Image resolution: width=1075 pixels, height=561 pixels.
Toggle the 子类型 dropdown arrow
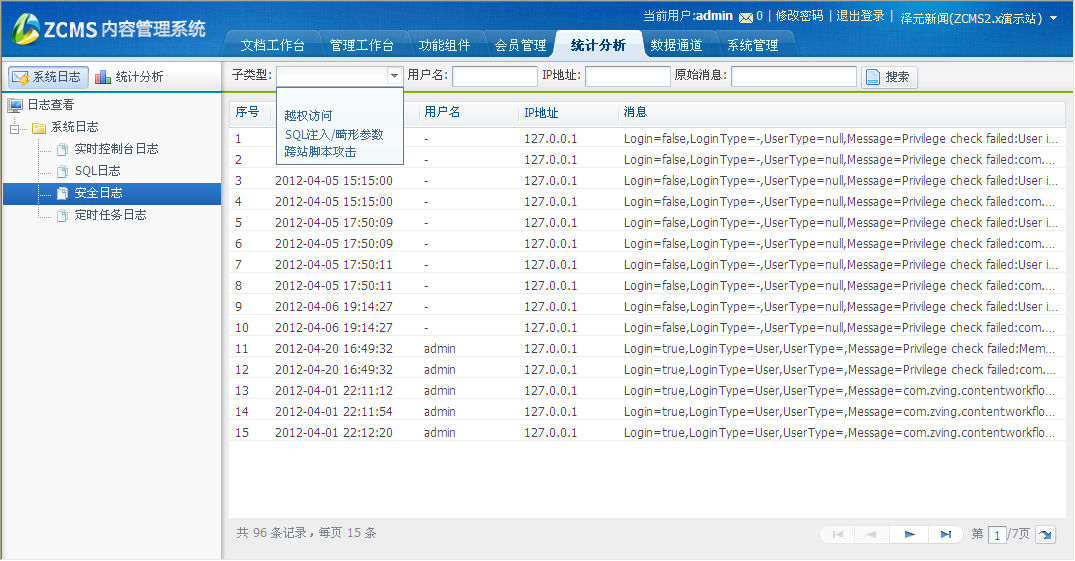394,76
